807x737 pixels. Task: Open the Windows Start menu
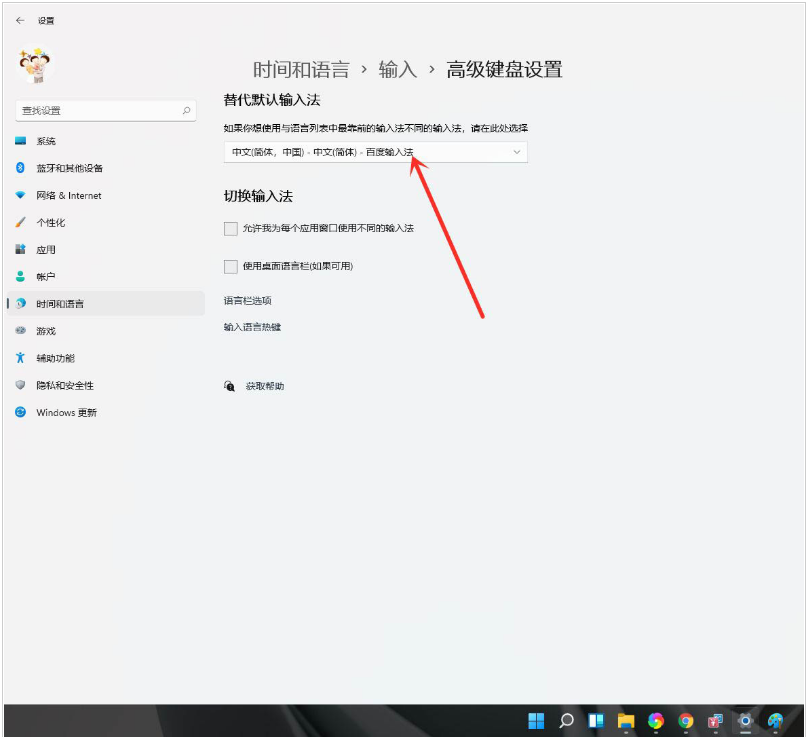(536, 721)
